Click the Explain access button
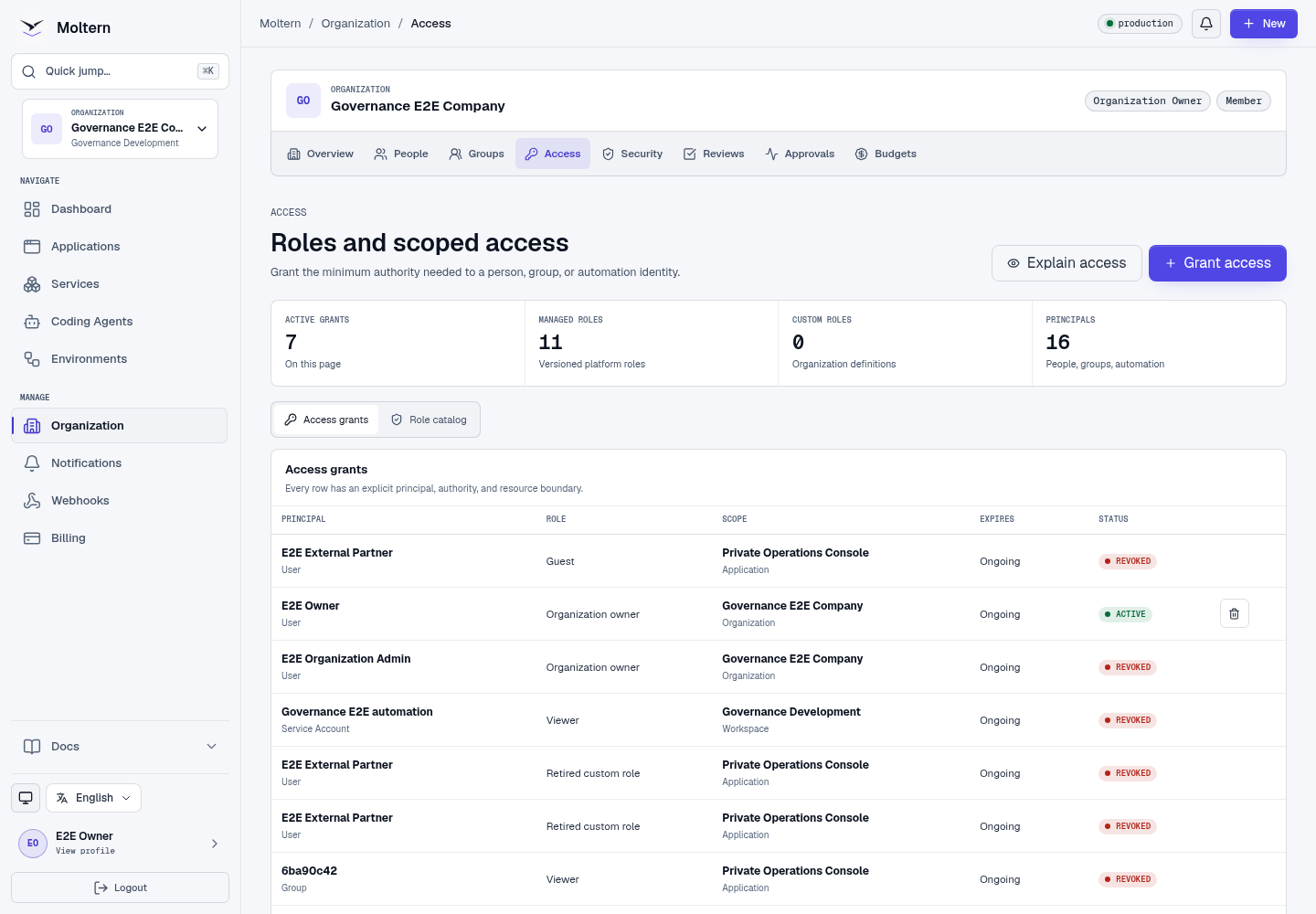Image resolution: width=1316 pixels, height=914 pixels. coord(1067,263)
